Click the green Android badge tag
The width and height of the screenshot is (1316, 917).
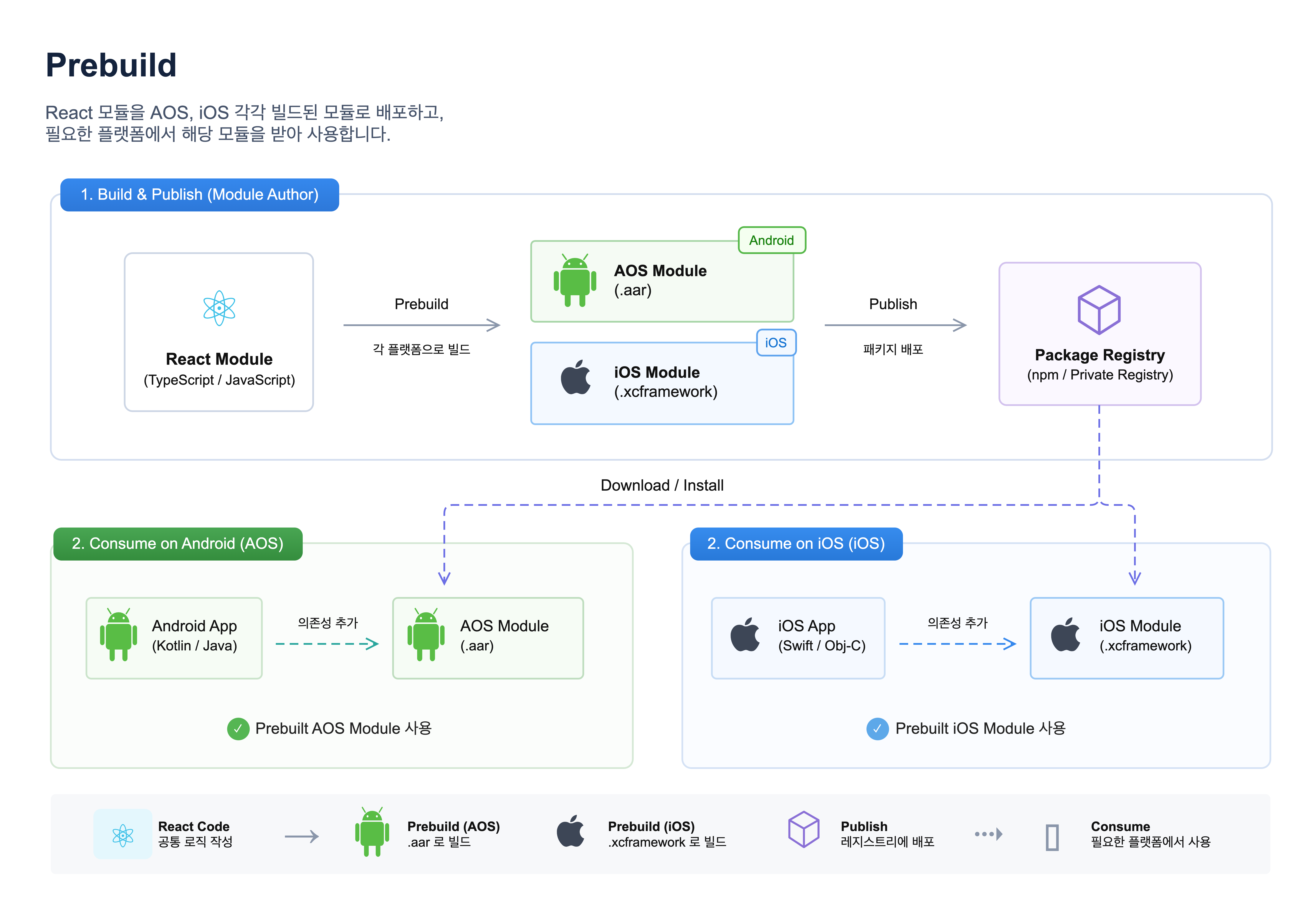pyautogui.click(x=772, y=240)
